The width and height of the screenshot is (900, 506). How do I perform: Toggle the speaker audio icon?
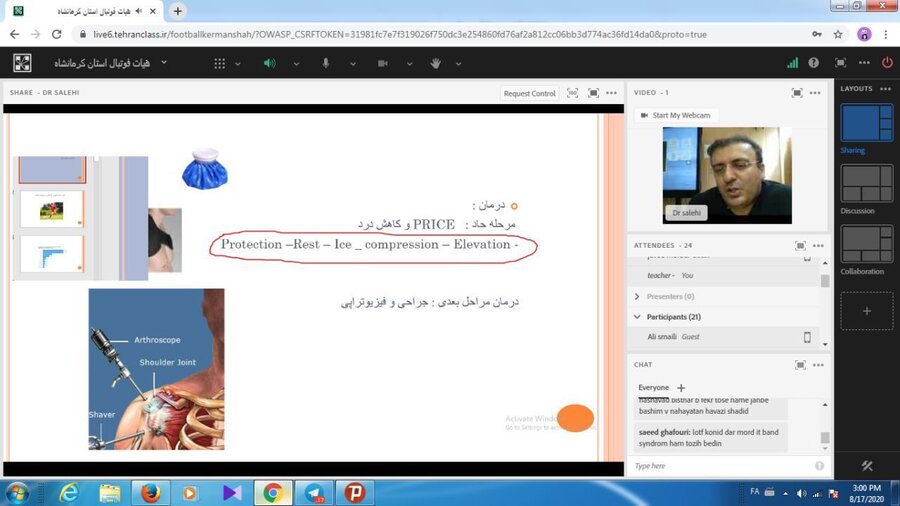coord(269,63)
